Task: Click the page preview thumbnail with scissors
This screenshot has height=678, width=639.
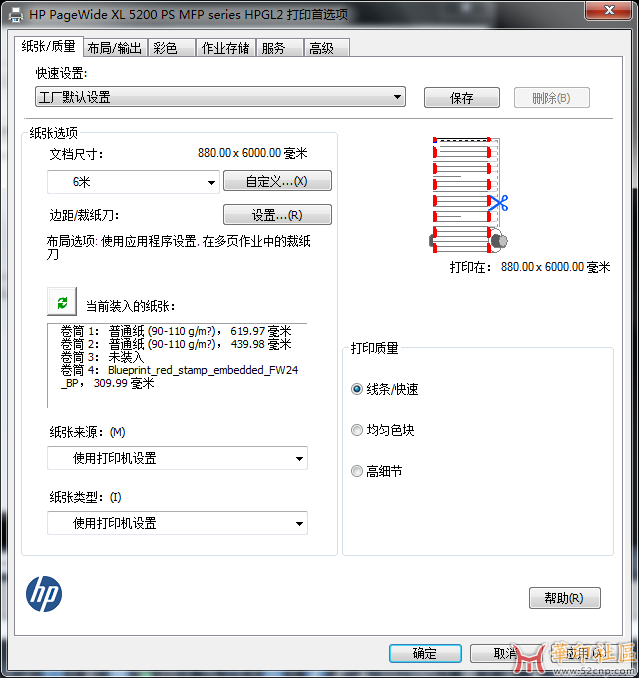Action: (x=469, y=195)
